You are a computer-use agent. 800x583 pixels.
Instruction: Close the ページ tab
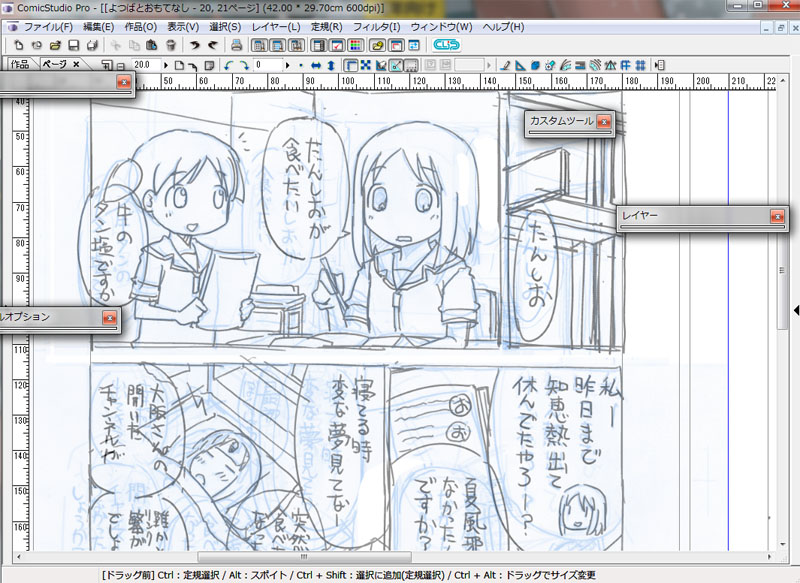77,64
